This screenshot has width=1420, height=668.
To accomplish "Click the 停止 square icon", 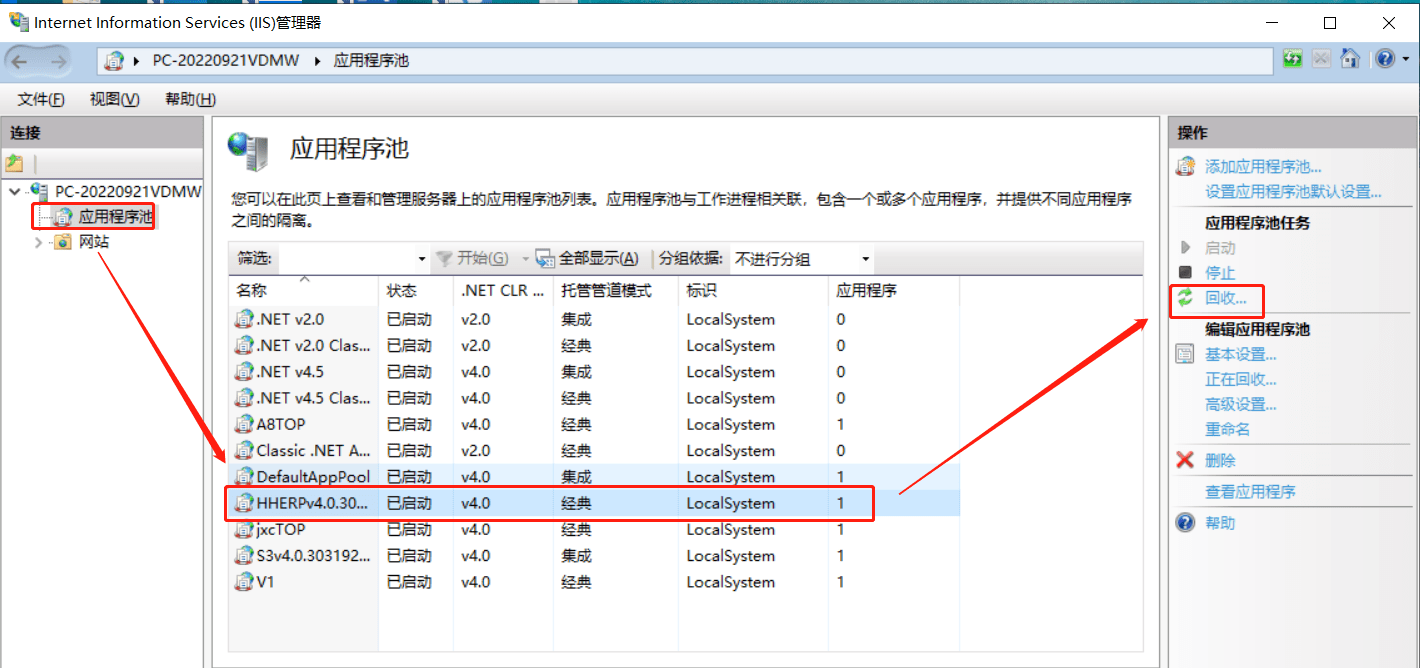I will click(1186, 272).
